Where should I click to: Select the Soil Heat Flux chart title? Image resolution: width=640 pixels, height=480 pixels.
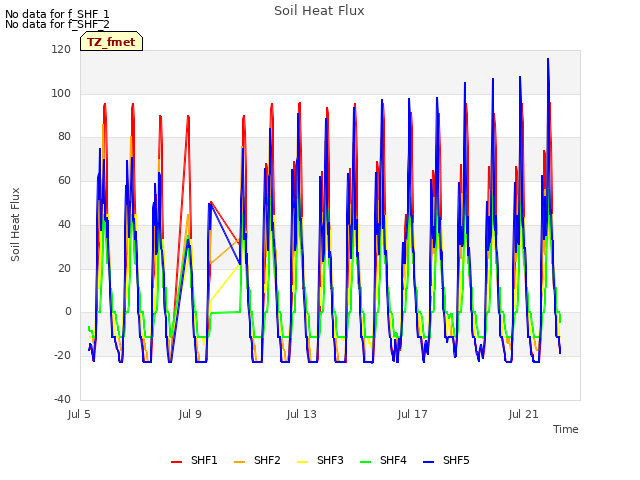click(x=319, y=11)
